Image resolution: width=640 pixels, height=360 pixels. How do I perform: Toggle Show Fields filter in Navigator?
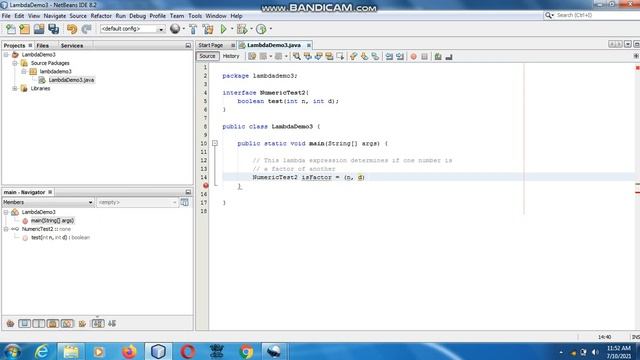tap(24, 324)
